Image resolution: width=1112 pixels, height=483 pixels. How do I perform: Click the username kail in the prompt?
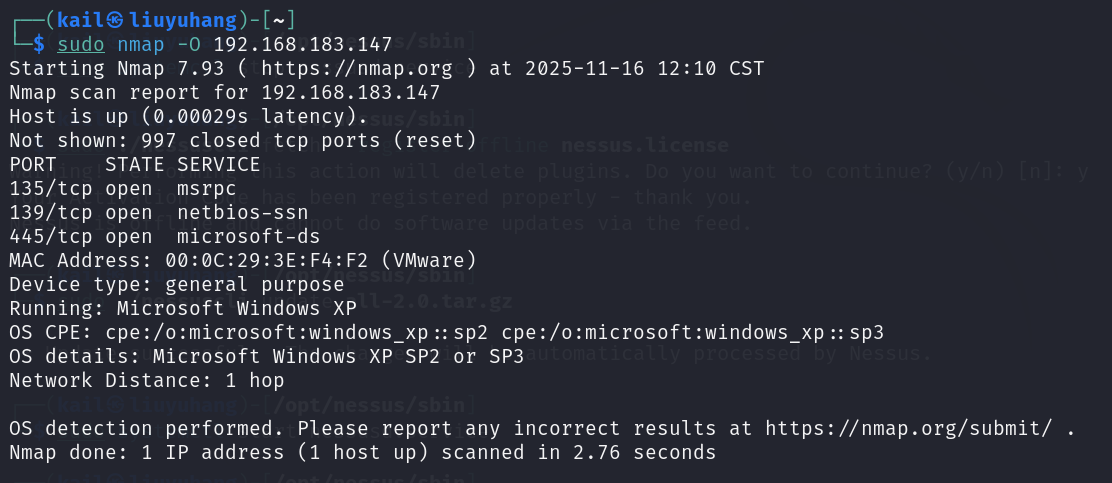click(81, 20)
